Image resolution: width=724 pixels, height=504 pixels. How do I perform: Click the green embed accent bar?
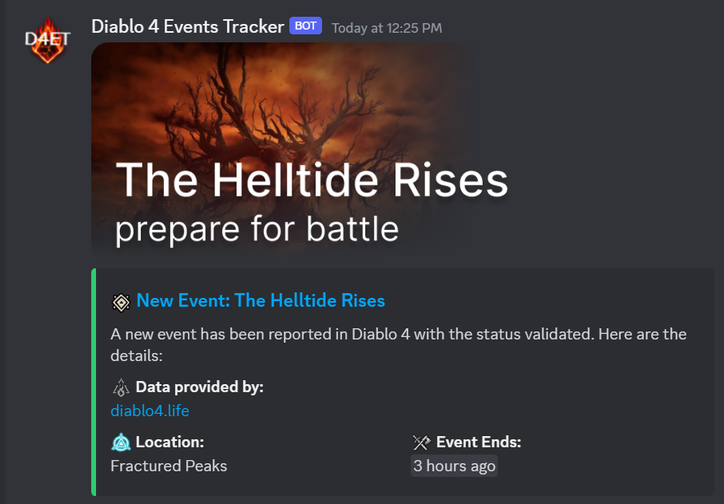coord(94,382)
